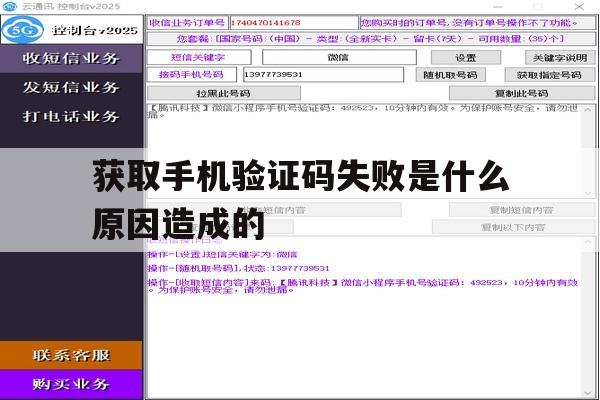Focus the order number input field
Screen dimensions: 600x400
294,23
